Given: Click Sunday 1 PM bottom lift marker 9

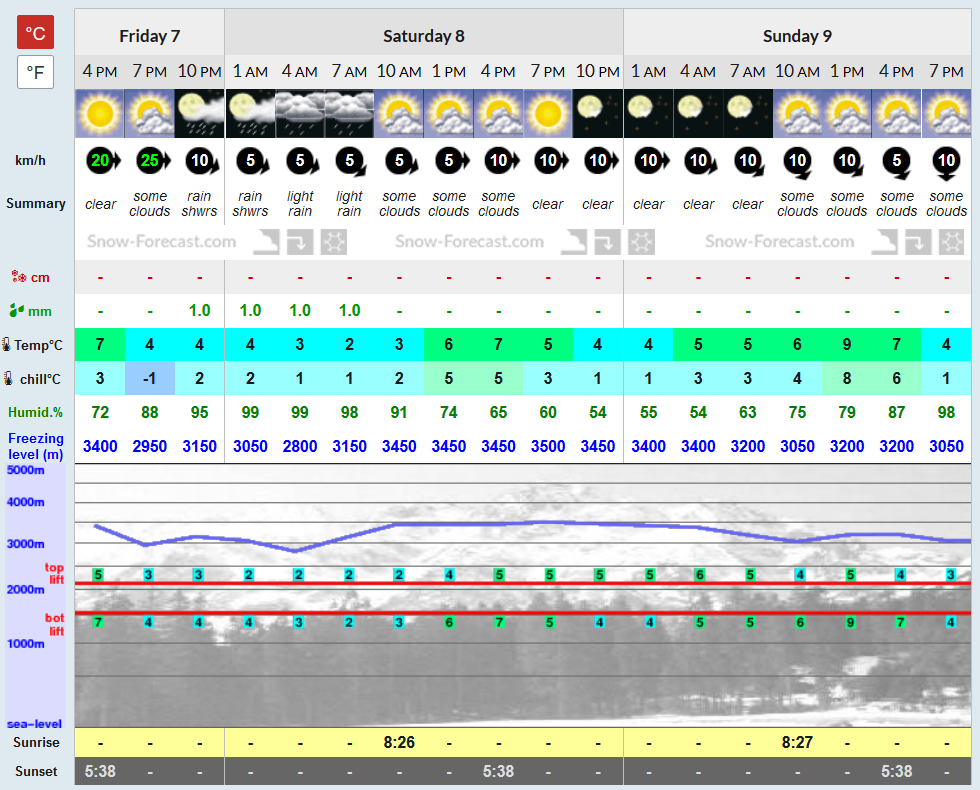Looking at the screenshot, I should (x=851, y=622).
